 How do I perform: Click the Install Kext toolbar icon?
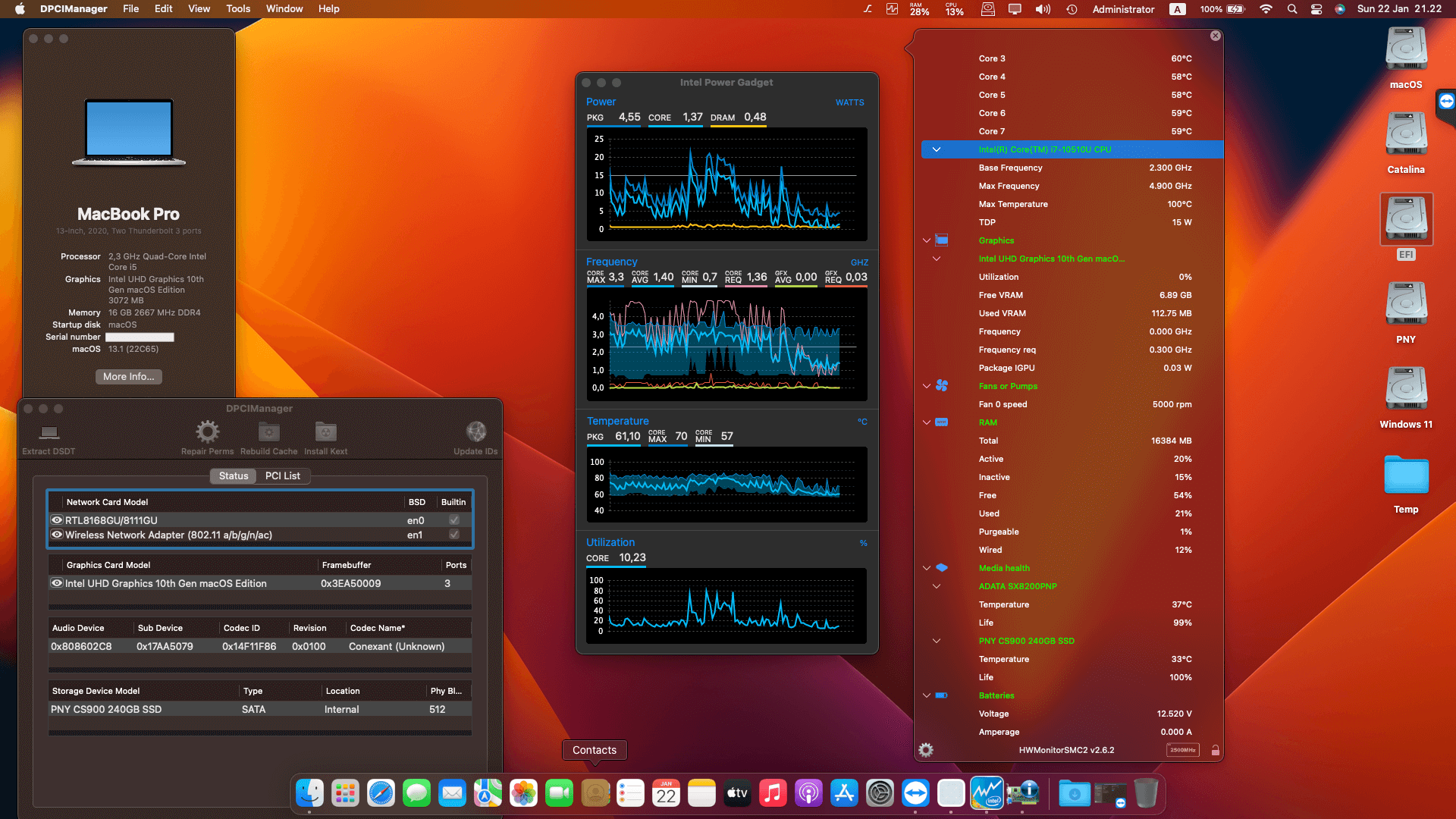(325, 432)
